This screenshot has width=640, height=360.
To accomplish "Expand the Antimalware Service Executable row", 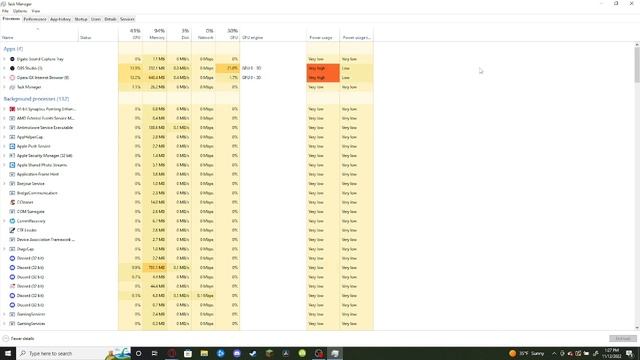I will coord(4,128).
